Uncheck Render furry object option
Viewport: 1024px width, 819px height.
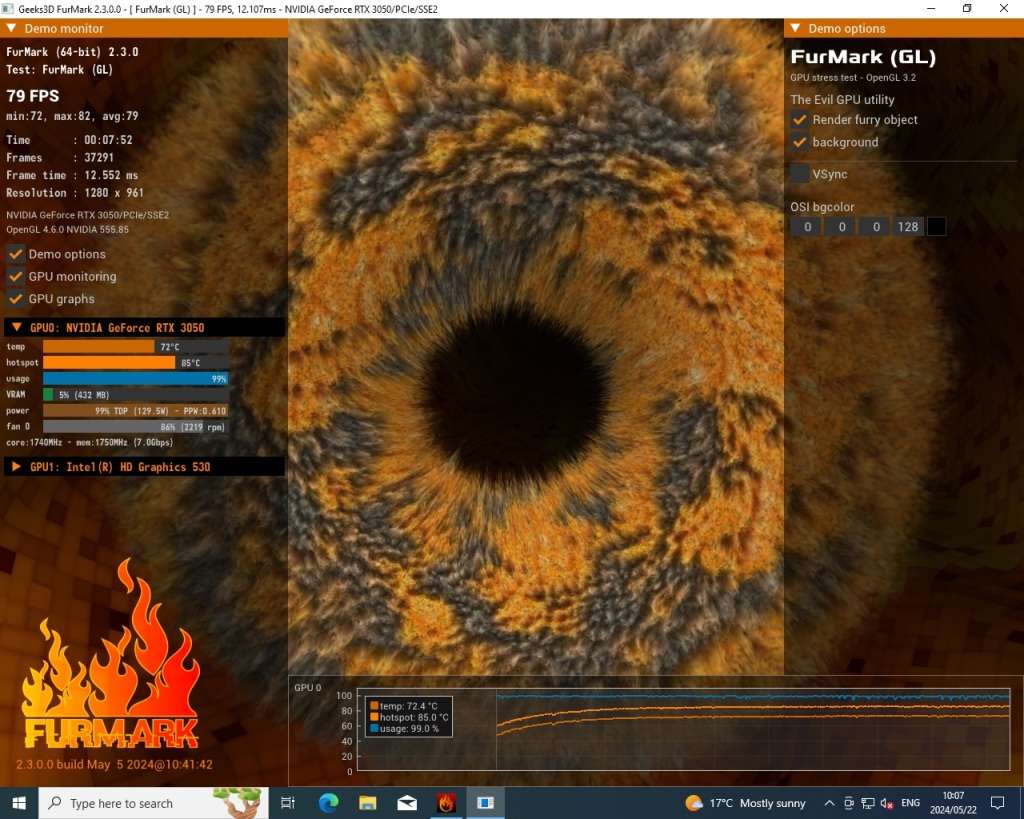point(800,120)
